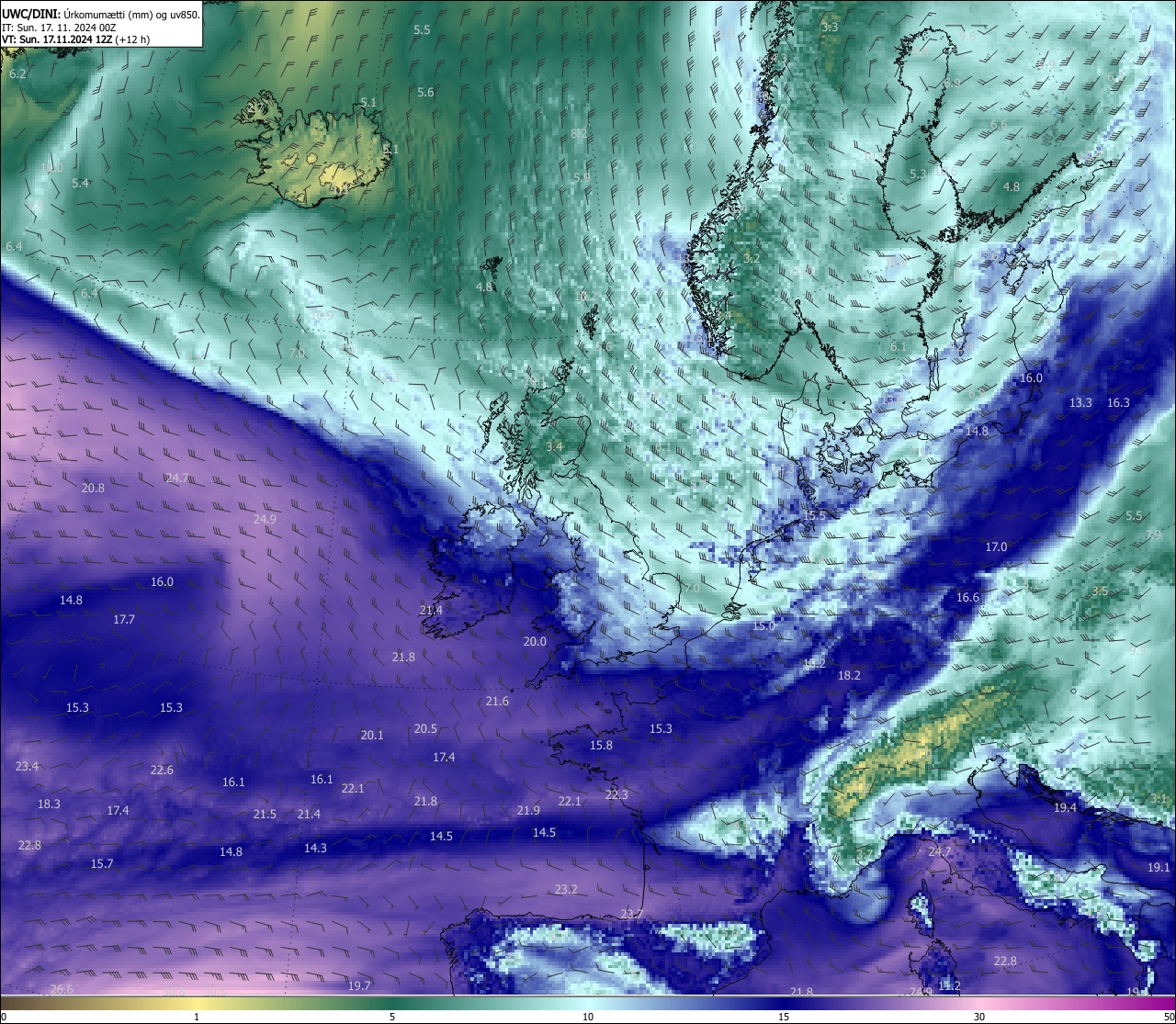Click the 19.7 value near Spain
Screen dimensions: 1176x1024
(x=359, y=985)
